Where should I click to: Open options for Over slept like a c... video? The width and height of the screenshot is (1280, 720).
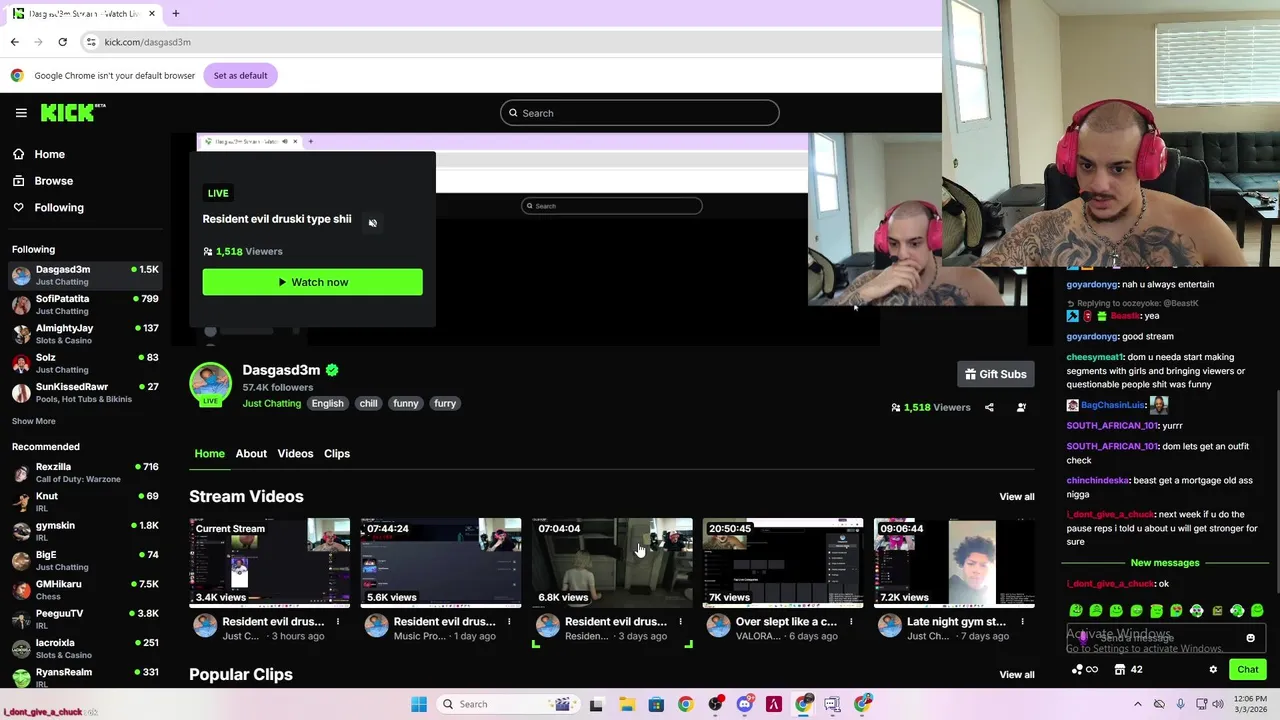coord(851,622)
